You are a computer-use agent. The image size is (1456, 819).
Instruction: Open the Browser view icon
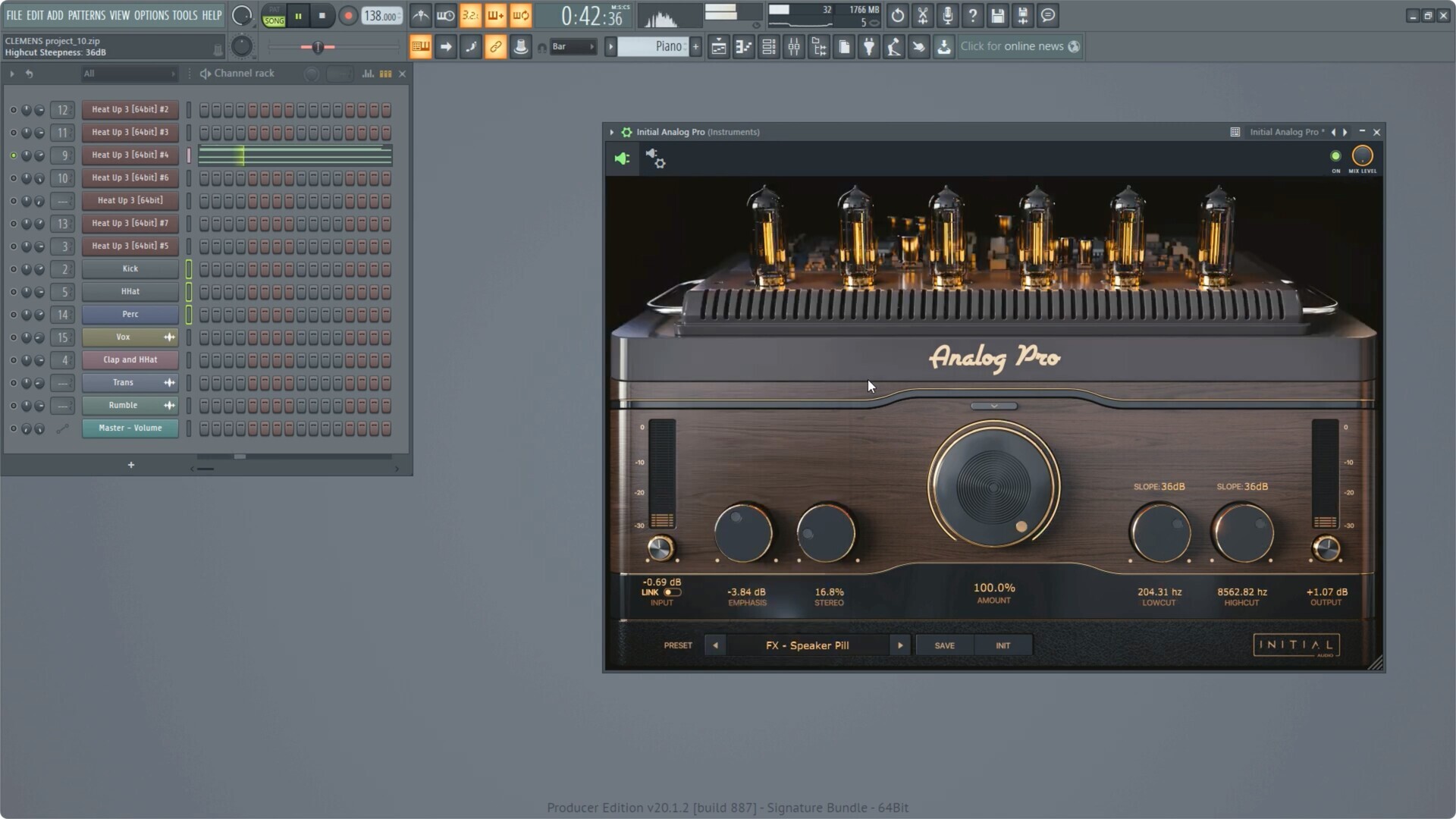819,46
